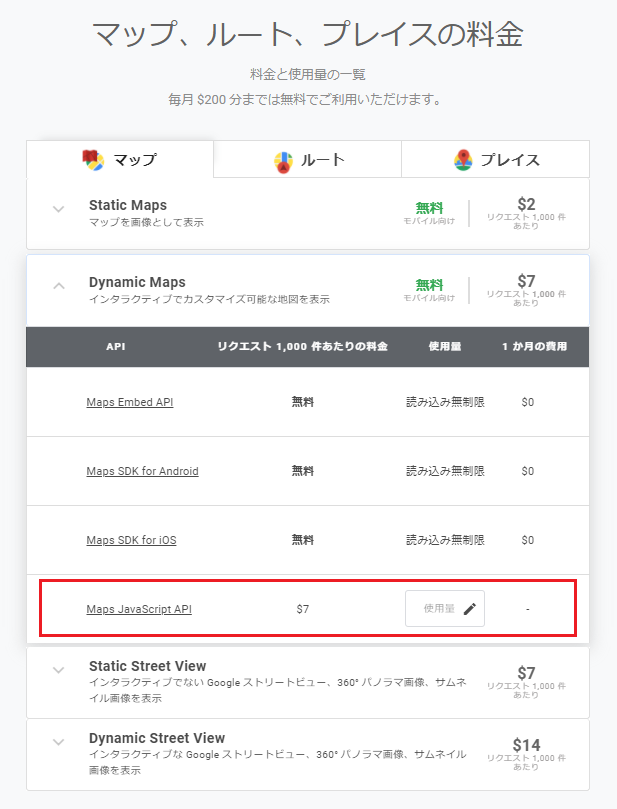The image size is (617, 809).
Task: Click the 使用量 column header
Action: pos(445,347)
